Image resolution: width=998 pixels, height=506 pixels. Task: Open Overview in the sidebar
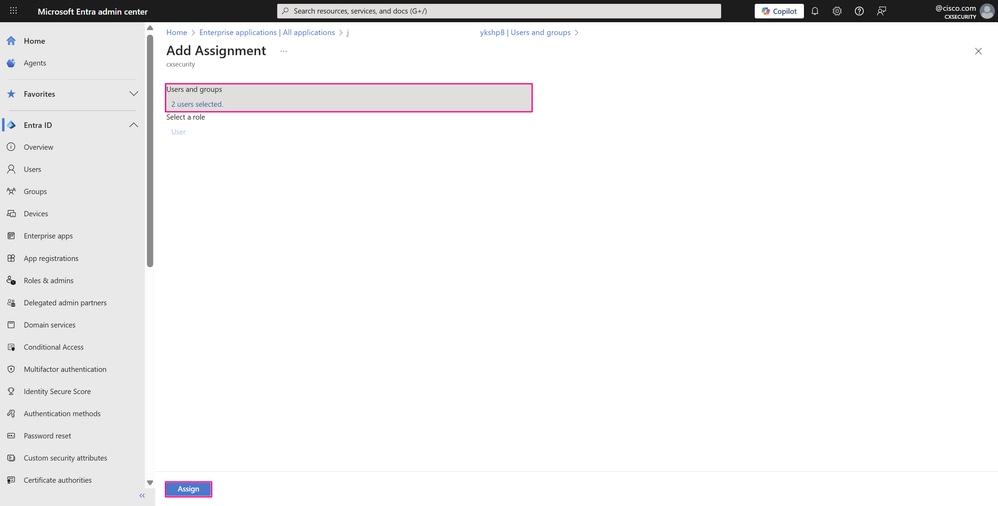pyautogui.click(x=39, y=147)
